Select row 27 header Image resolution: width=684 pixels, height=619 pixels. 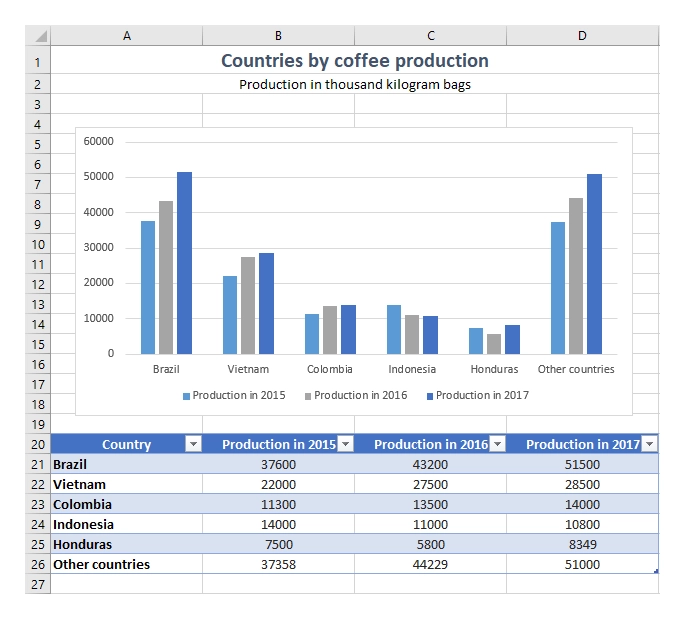pos(38,584)
